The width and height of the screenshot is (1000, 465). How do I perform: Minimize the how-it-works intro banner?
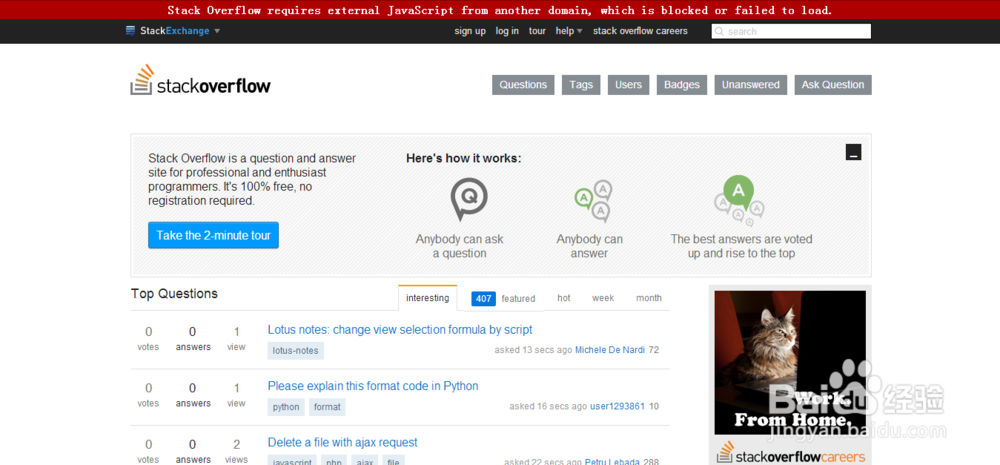(x=853, y=152)
